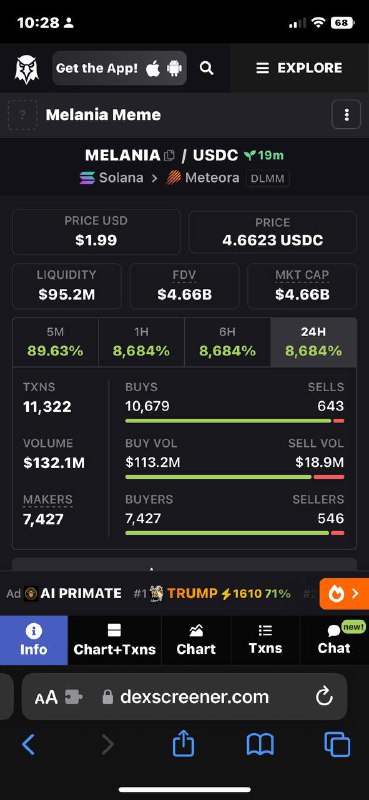Screen dimensions: 369x800
Task: Select the 1H timeframe
Action: (141, 342)
